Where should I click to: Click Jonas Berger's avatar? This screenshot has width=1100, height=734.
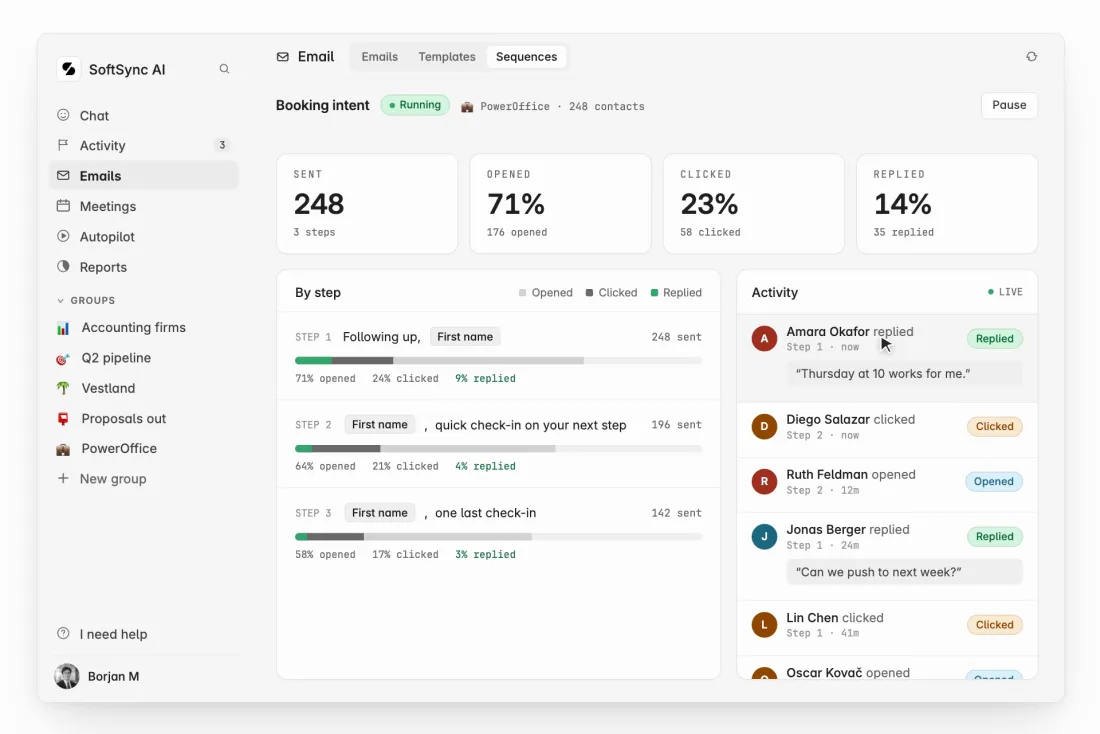tap(764, 537)
